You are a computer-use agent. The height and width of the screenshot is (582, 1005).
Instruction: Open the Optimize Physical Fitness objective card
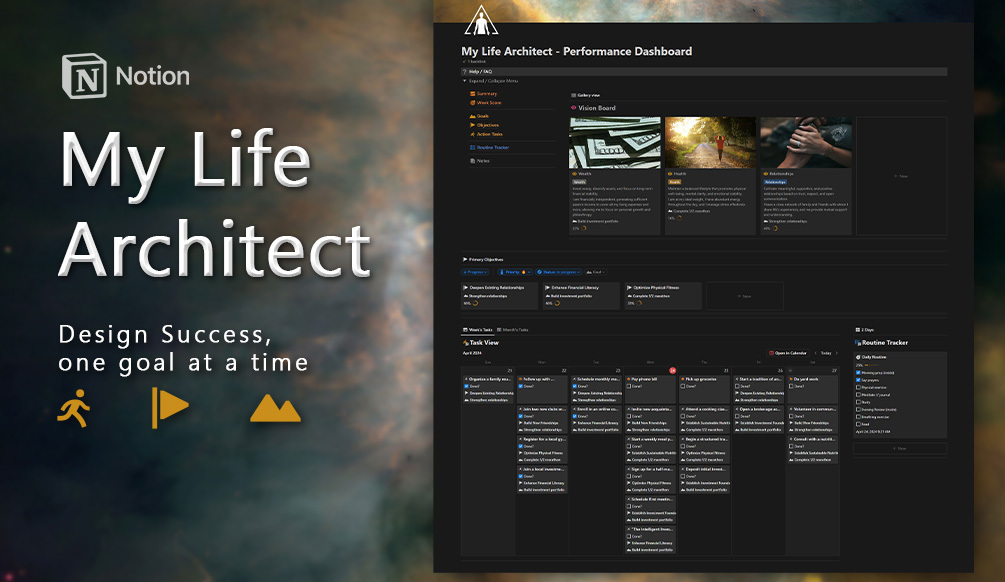[x=663, y=296]
